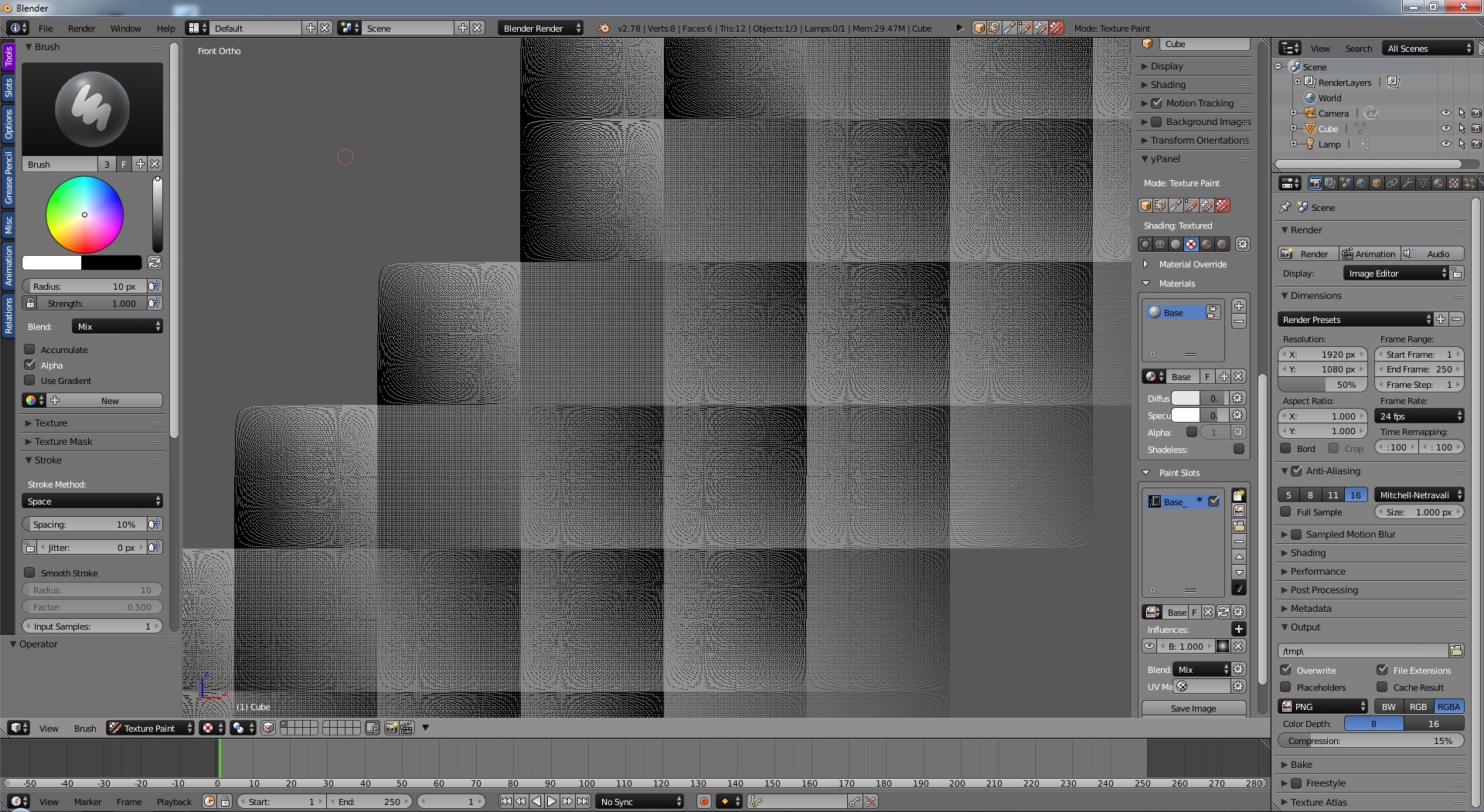This screenshot has width=1484, height=812.
Task: Click the Camera object icon in outliner
Action: [1310, 114]
